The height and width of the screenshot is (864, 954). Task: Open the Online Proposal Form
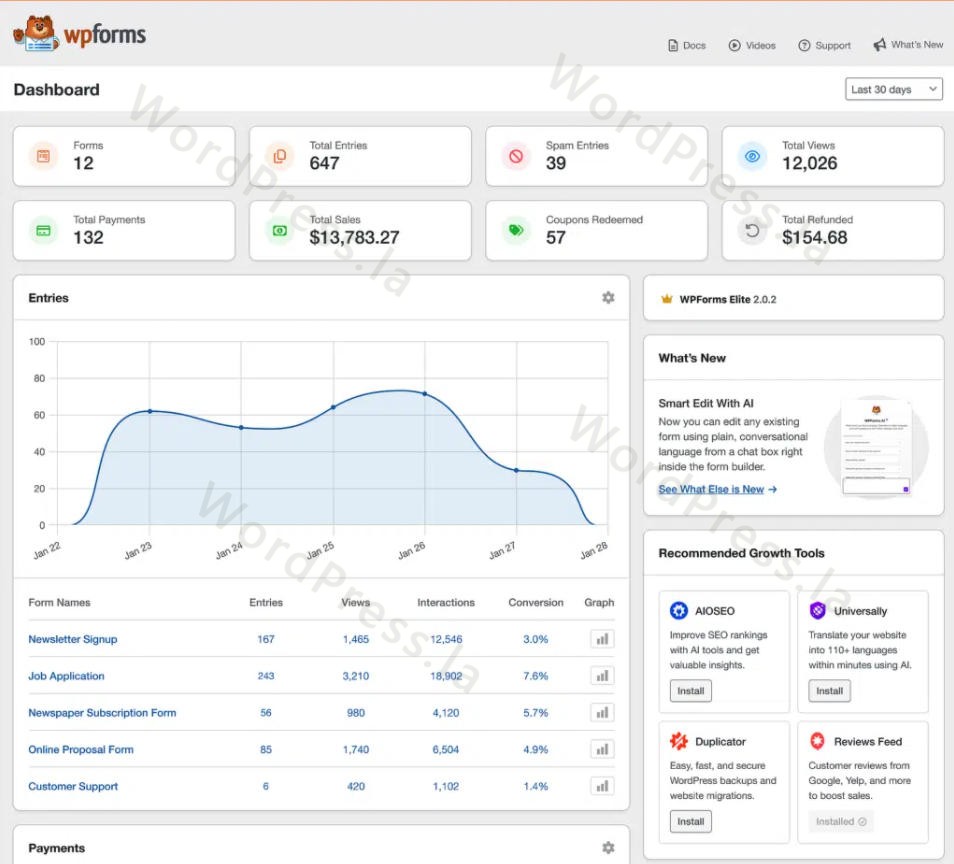tap(81, 750)
